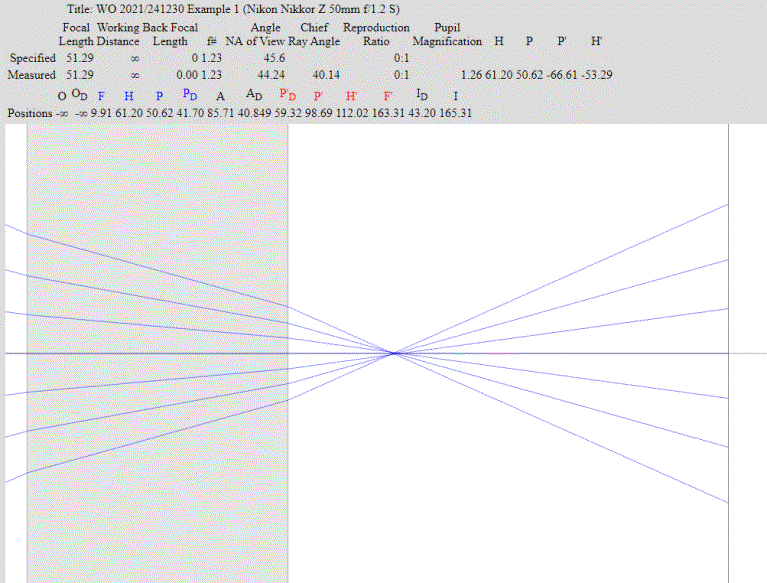The height and width of the screenshot is (583, 767).
Task: Select the position value 165.31
Action: pyautogui.click(x=455, y=113)
